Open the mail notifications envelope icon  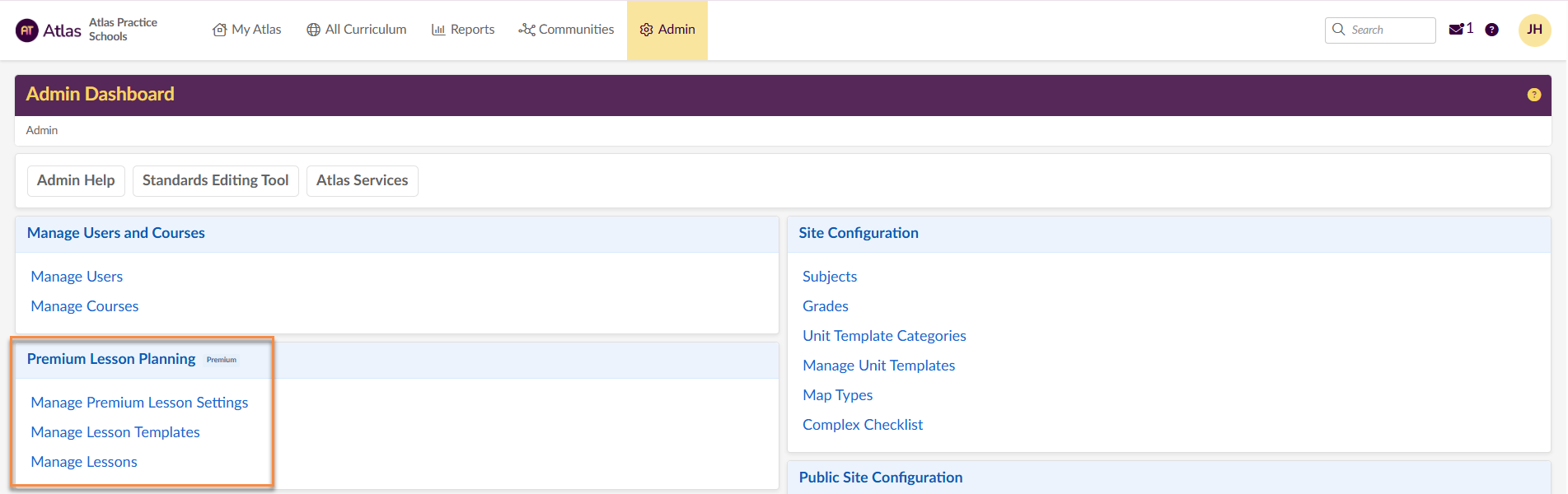click(x=1456, y=30)
